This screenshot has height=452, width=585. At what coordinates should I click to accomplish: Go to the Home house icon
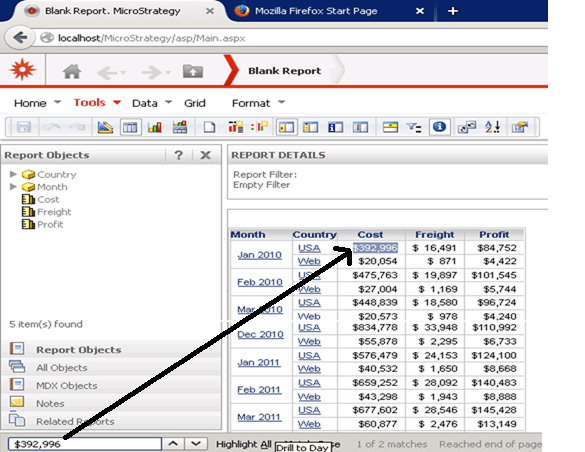click(72, 71)
